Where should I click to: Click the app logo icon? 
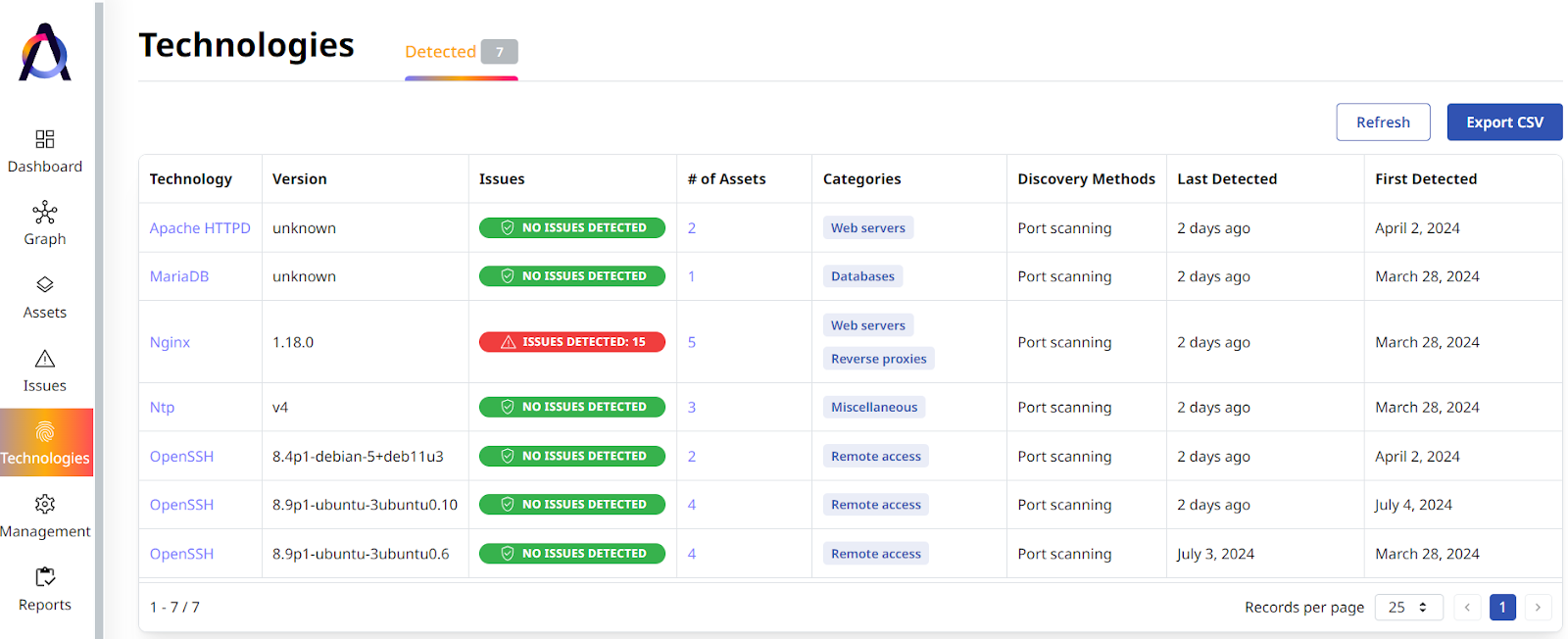tap(45, 52)
